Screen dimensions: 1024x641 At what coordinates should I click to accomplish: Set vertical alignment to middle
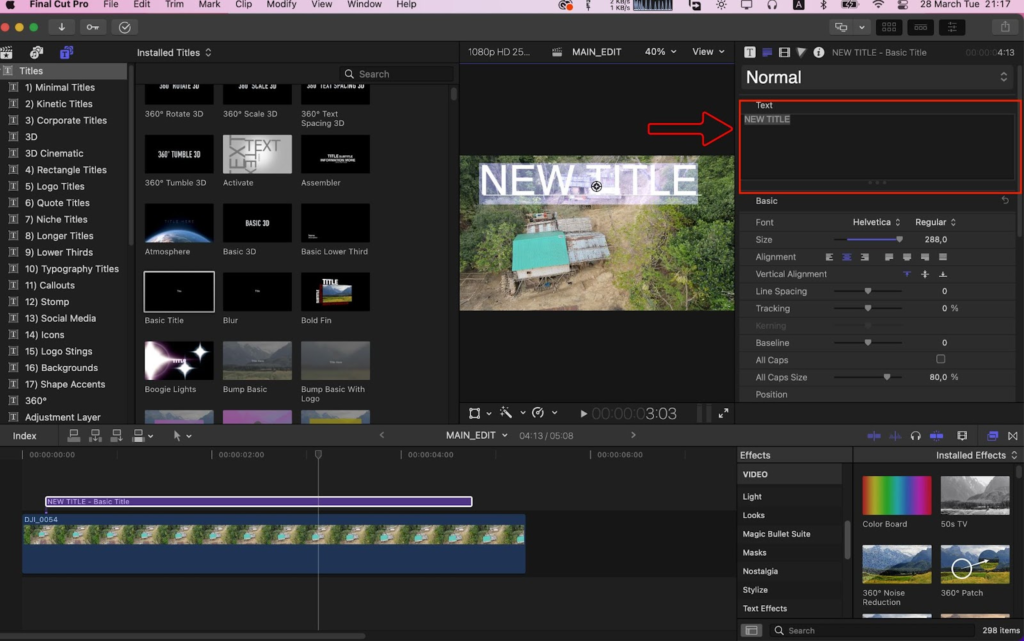[925, 274]
